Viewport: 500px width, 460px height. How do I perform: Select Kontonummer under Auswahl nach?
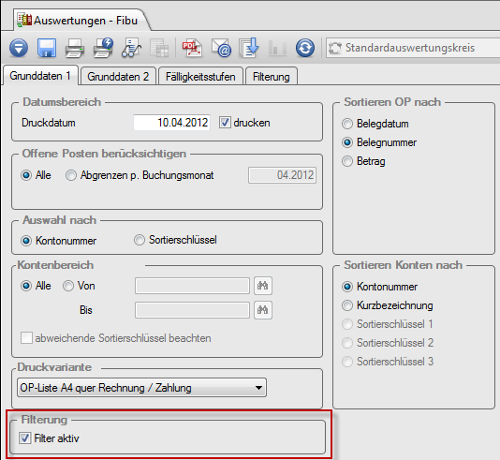pyautogui.click(x=26, y=241)
